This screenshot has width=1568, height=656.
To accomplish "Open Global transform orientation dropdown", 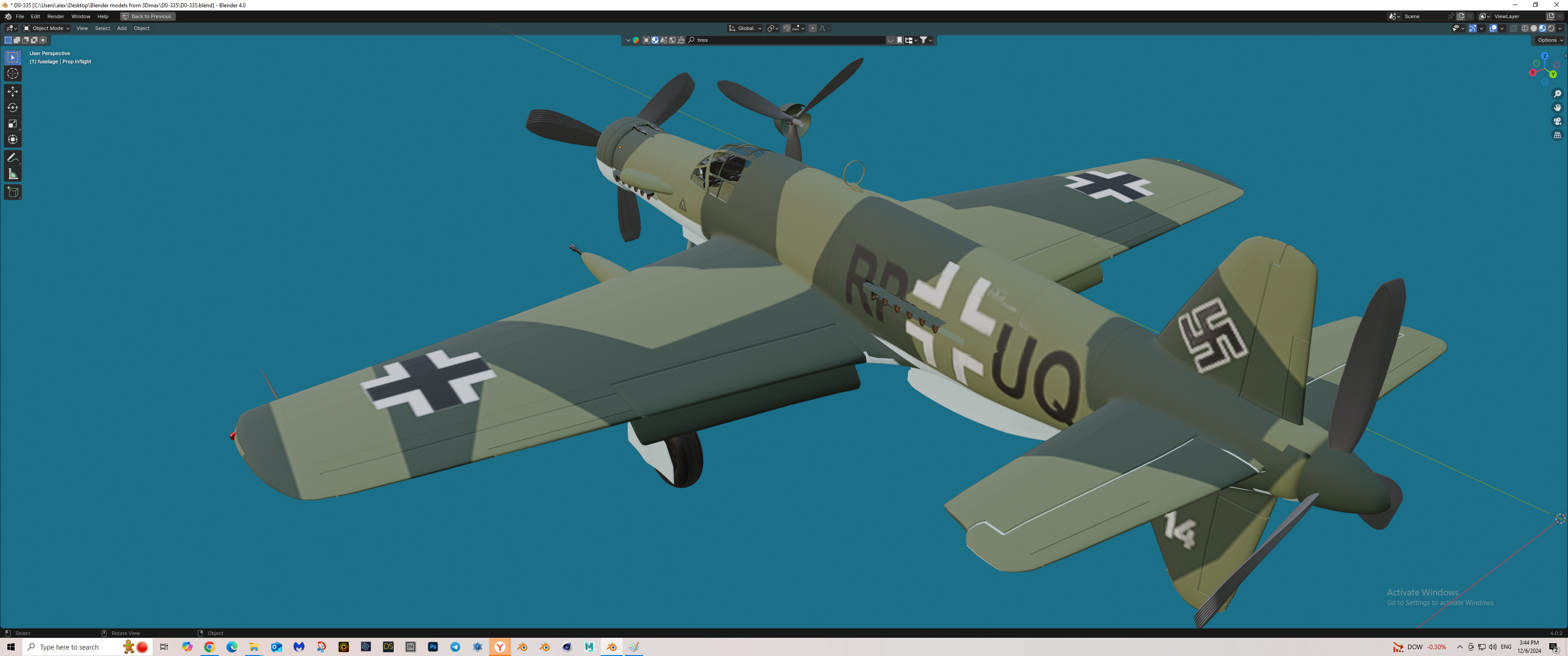I will pyautogui.click(x=745, y=28).
